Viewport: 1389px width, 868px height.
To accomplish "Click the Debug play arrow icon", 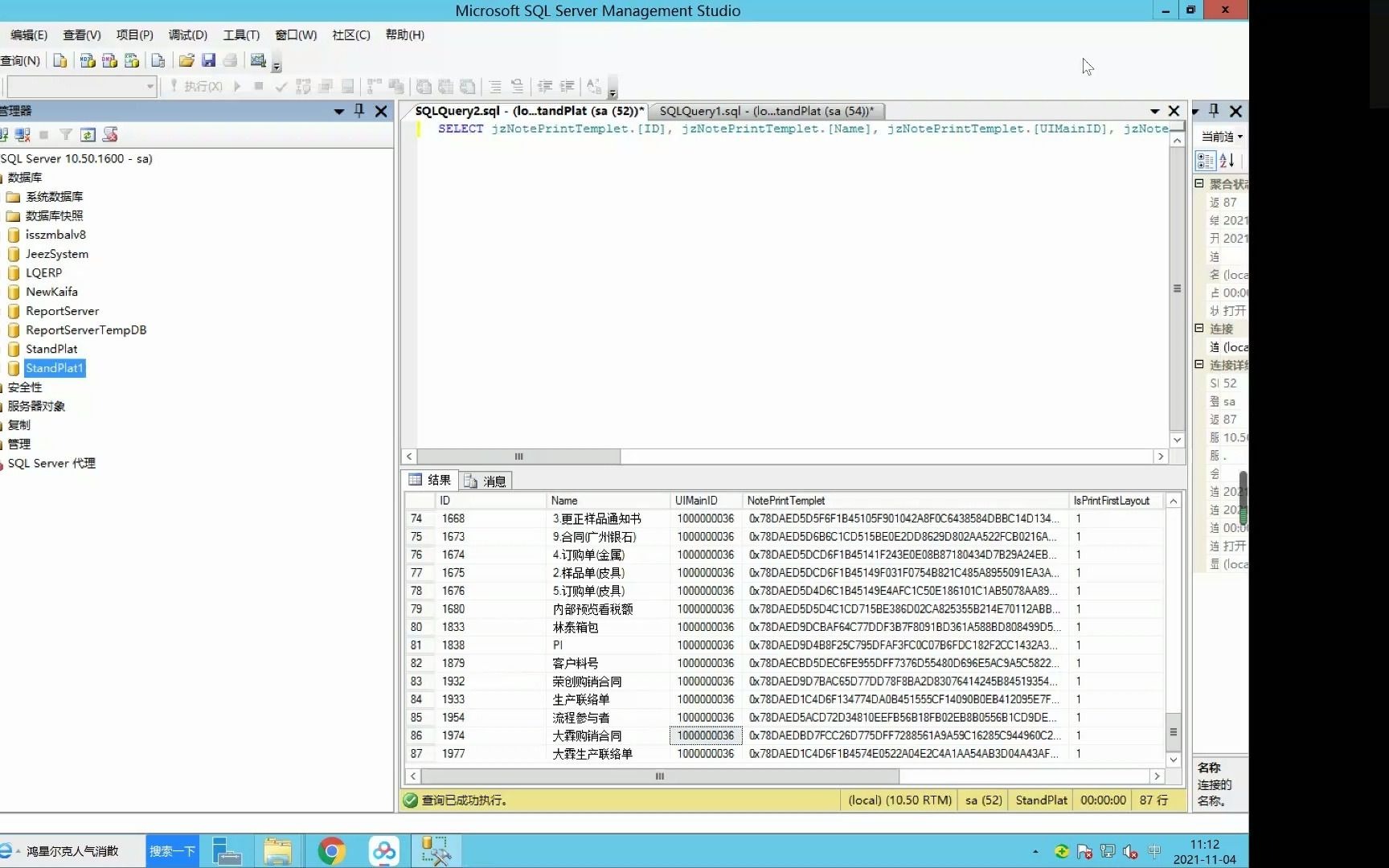I will point(237,86).
